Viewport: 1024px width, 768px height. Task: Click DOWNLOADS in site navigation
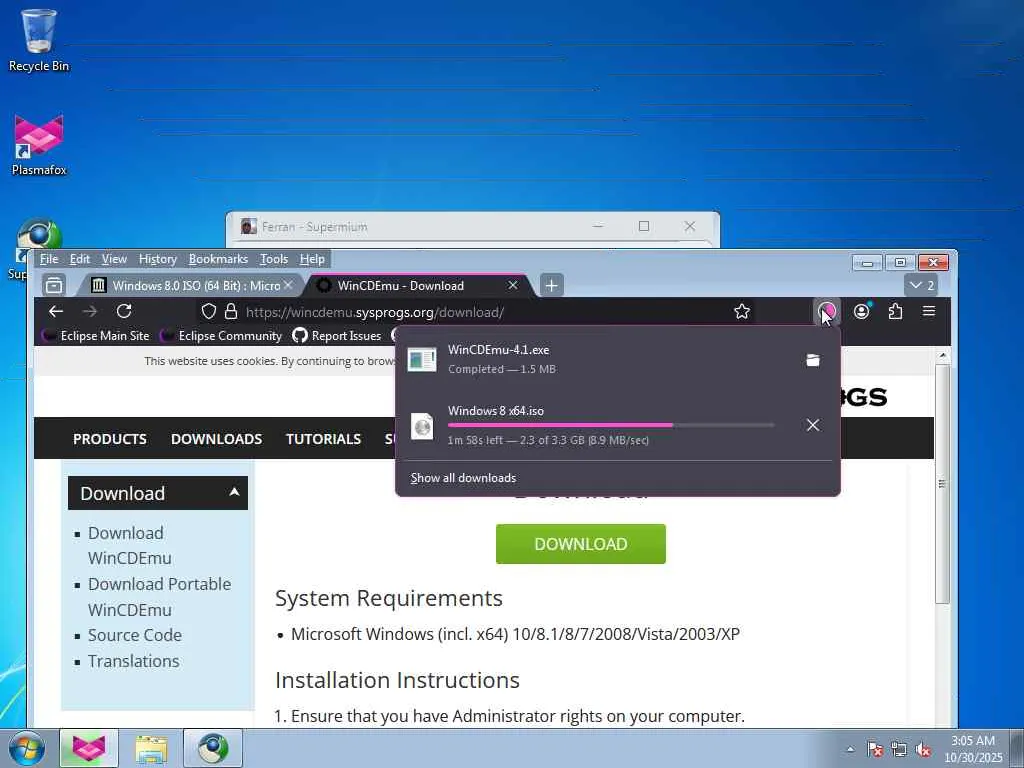216,439
